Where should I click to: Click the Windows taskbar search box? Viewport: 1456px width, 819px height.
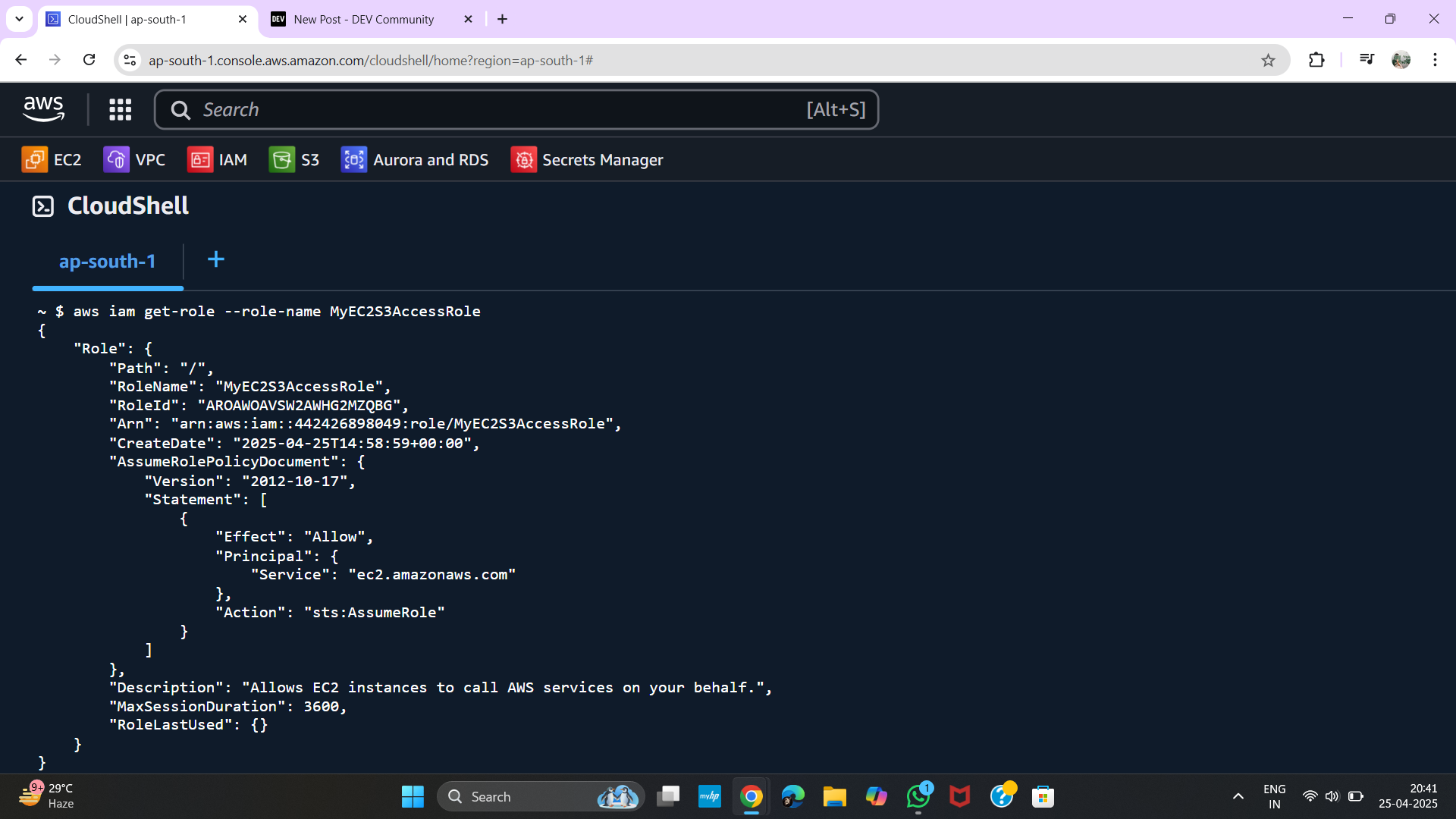tap(541, 797)
